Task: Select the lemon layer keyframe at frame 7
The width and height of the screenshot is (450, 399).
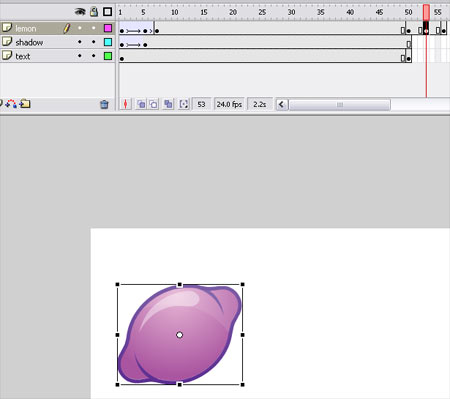Action: 157,31
